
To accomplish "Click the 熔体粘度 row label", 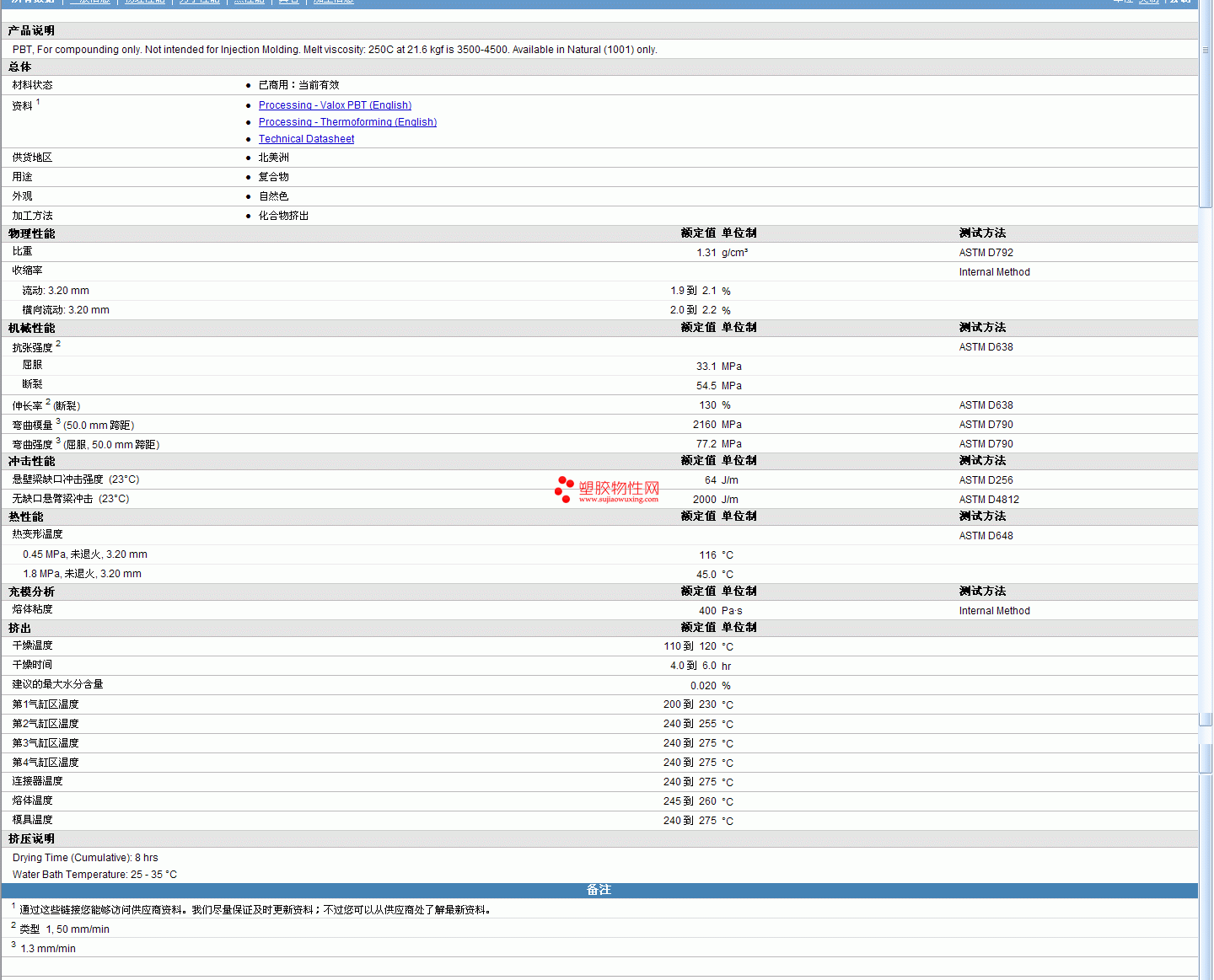I will pos(33,609).
